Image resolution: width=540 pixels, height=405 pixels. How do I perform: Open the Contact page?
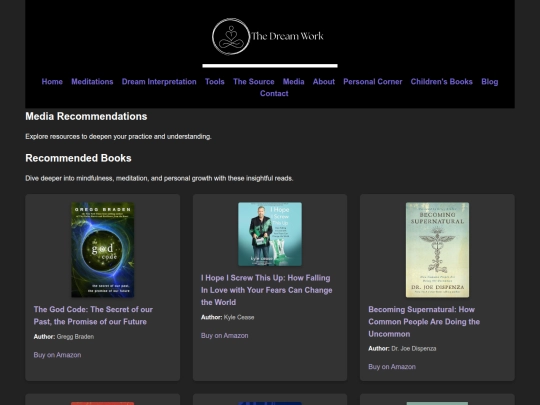point(274,93)
